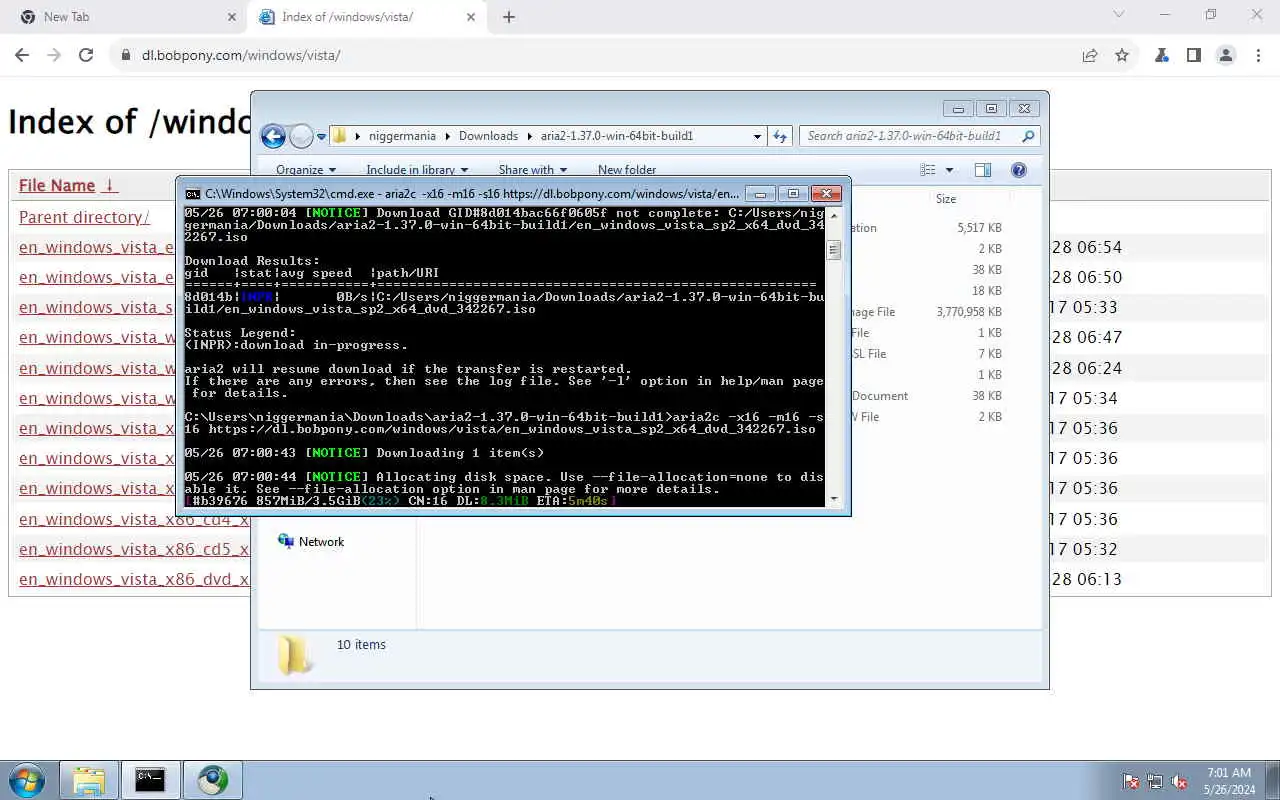Image resolution: width=1280 pixels, height=800 pixels.
Task: Click the Chromium browser taskbar icon
Action: [x=212, y=780]
